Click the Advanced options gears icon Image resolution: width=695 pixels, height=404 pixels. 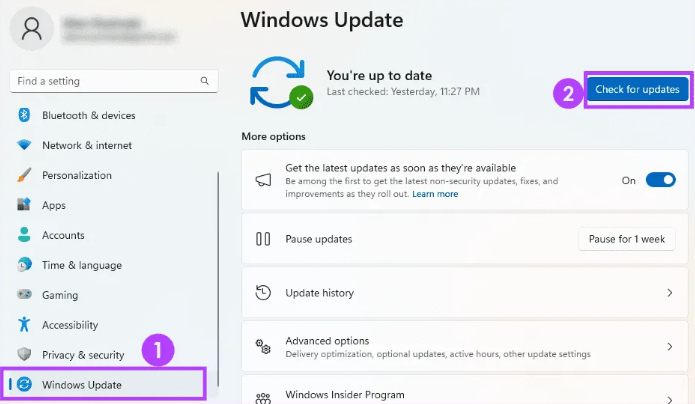[x=263, y=346]
